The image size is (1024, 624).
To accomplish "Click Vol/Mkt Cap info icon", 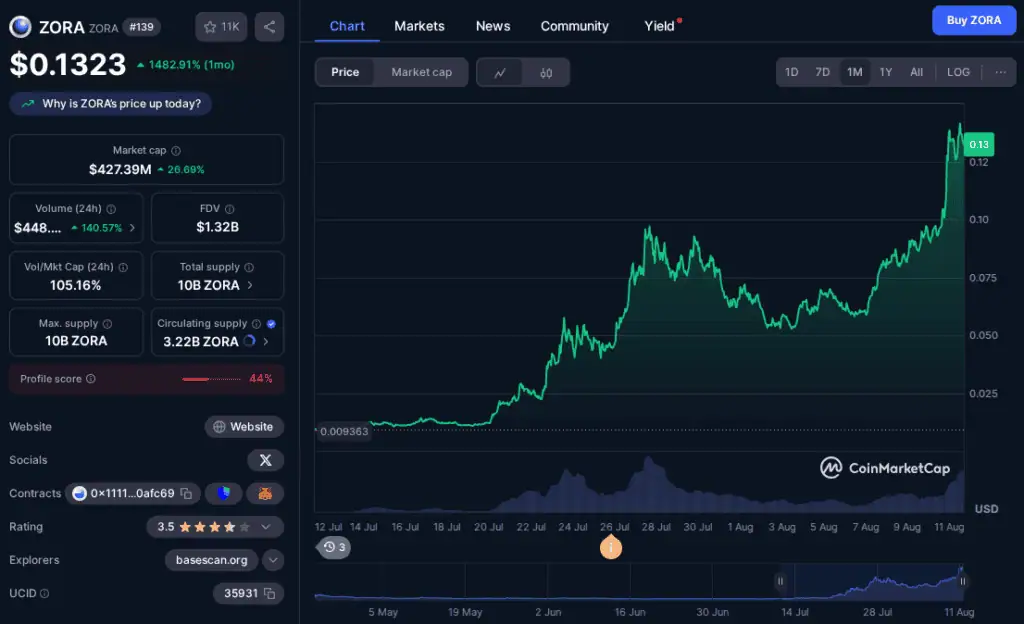I will (123, 267).
